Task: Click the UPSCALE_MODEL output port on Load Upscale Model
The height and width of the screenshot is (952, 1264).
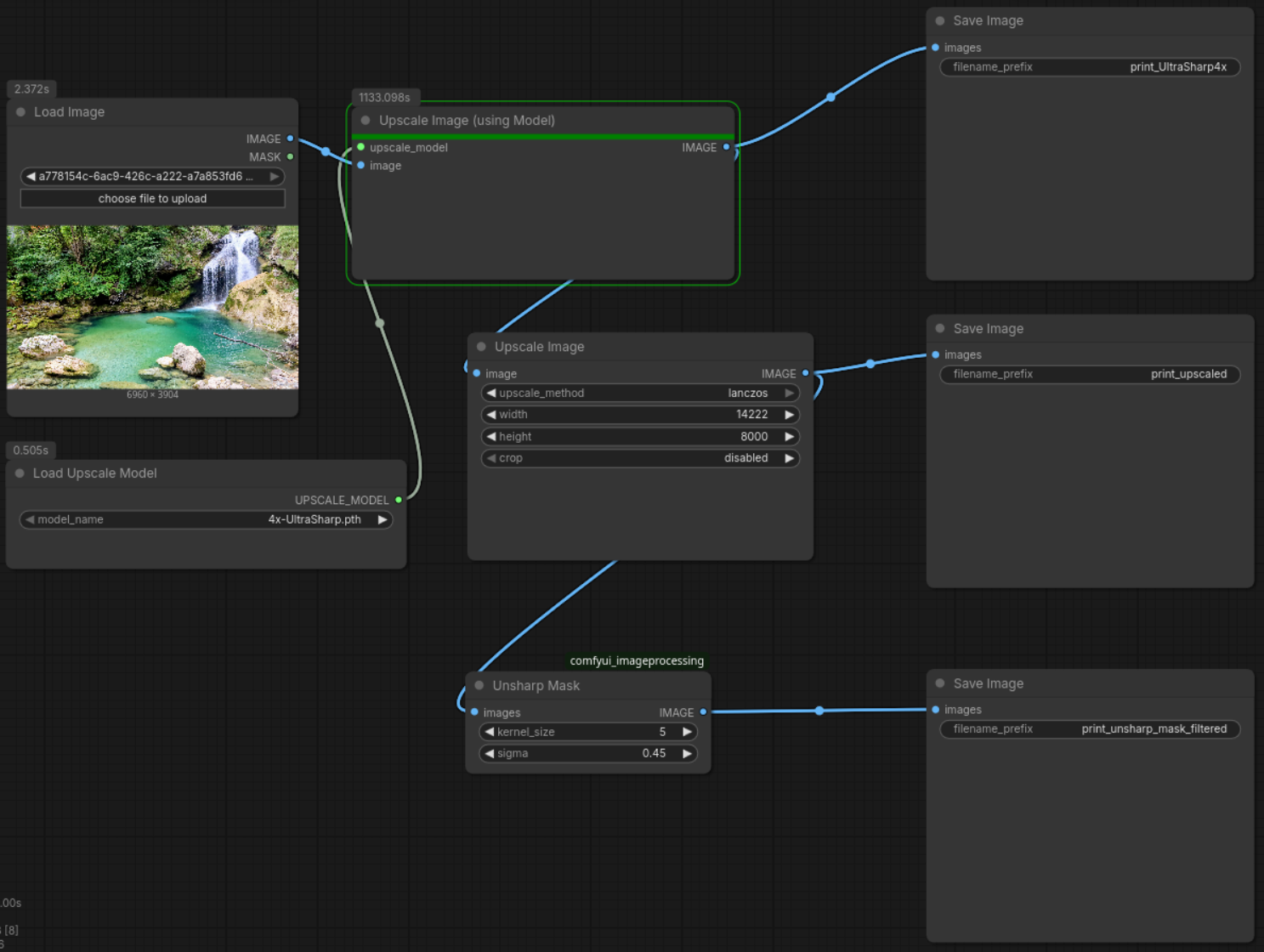Action: coord(399,500)
